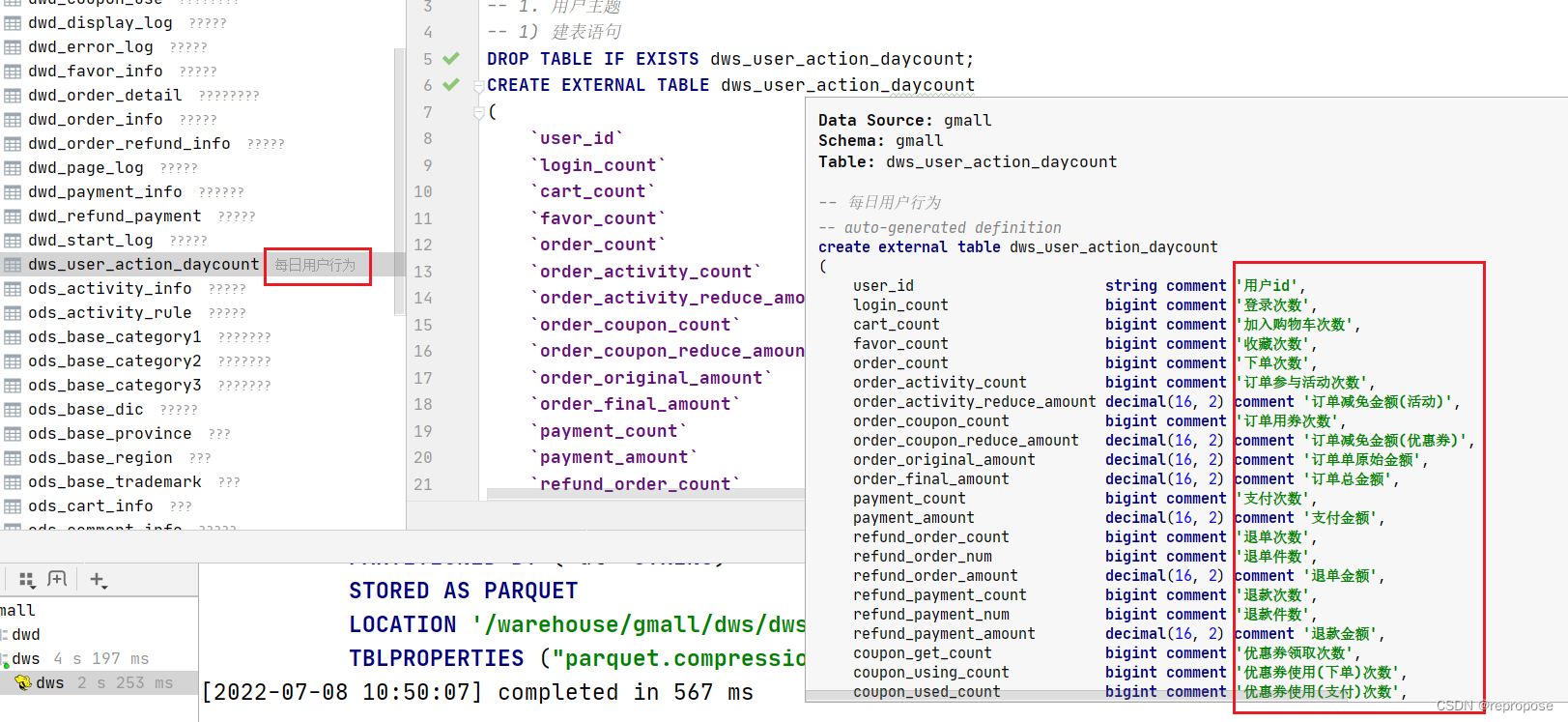Click the table icon beside dws_user_action_daycount

point(13,264)
